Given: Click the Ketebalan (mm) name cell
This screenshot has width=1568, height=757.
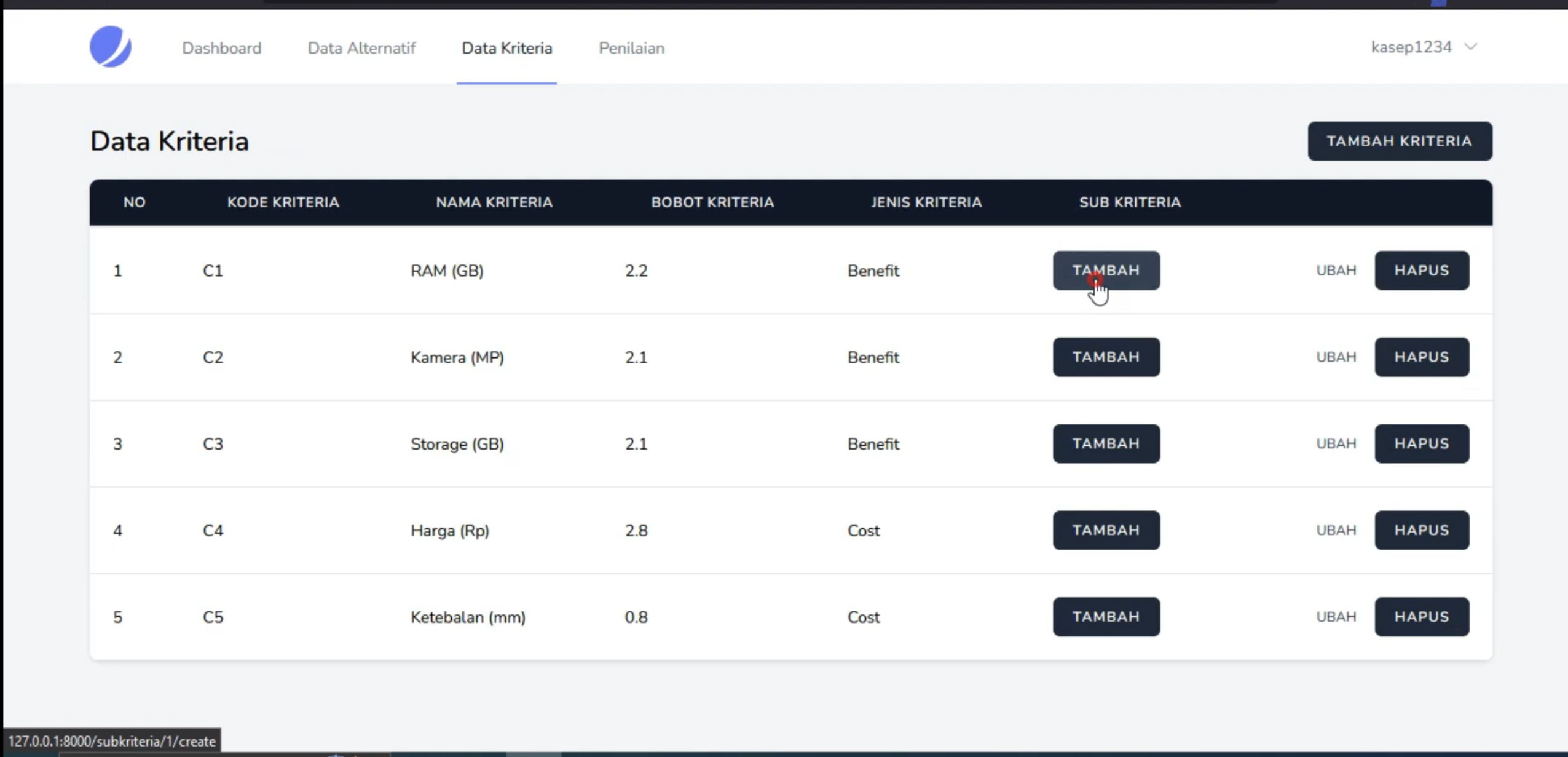Looking at the screenshot, I should (468, 617).
